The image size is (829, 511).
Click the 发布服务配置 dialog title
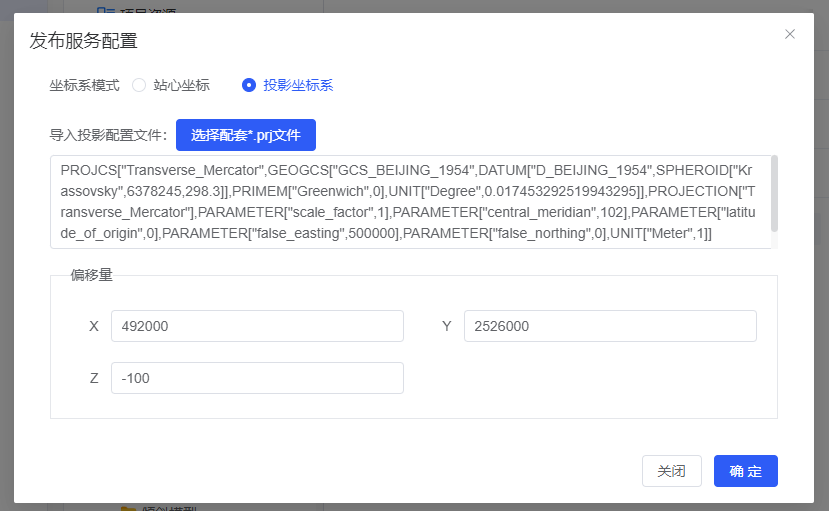pos(83,41)
